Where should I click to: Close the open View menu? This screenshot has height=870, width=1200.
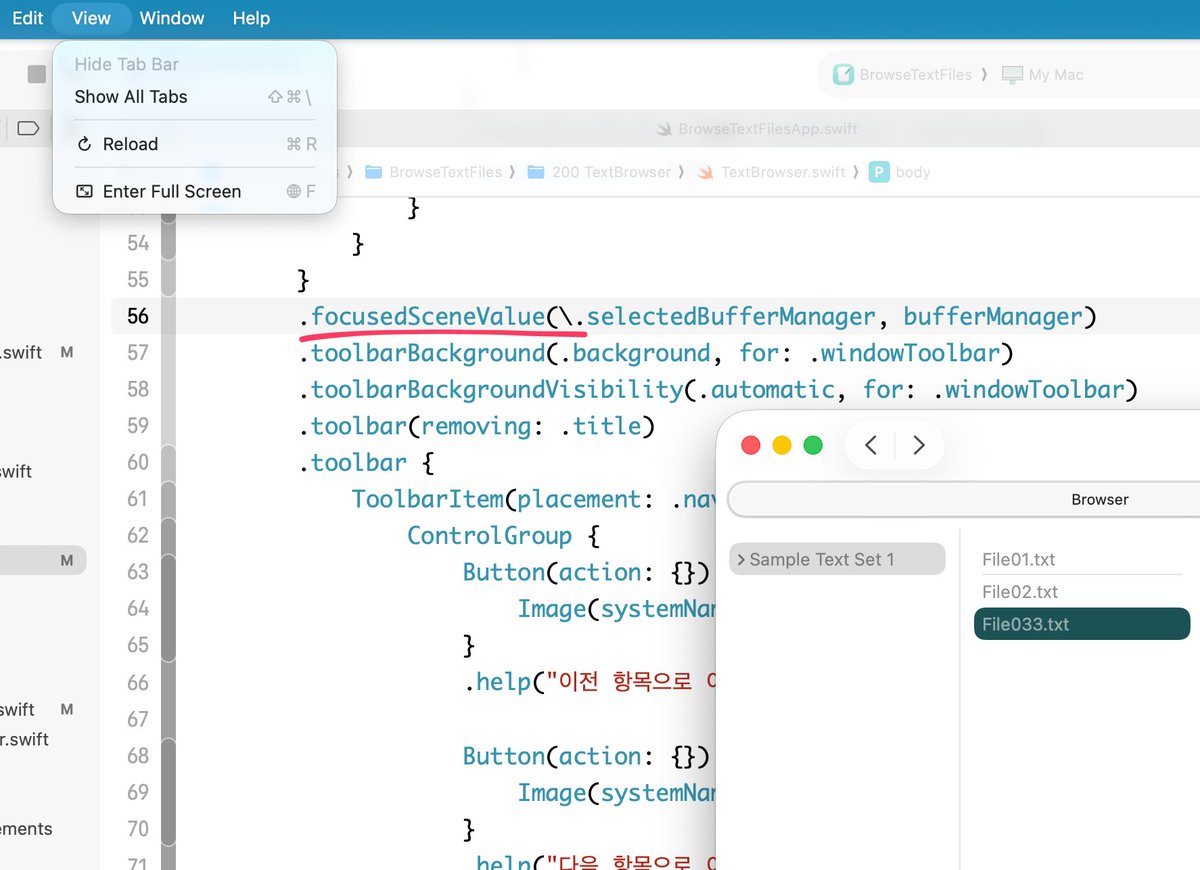[x=91, y=18]
